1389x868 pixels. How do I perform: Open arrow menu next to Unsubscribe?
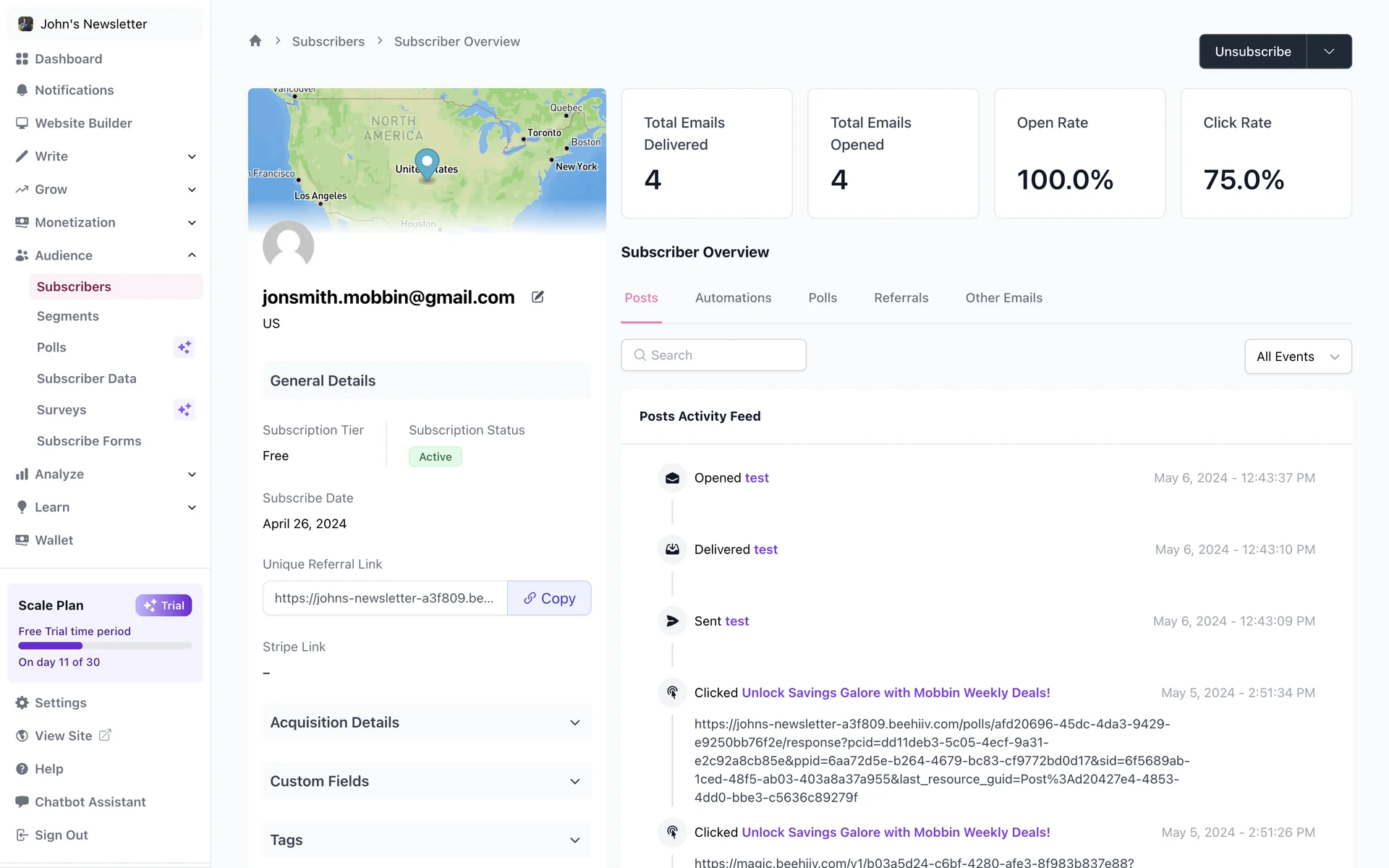tap(1329, 51)
